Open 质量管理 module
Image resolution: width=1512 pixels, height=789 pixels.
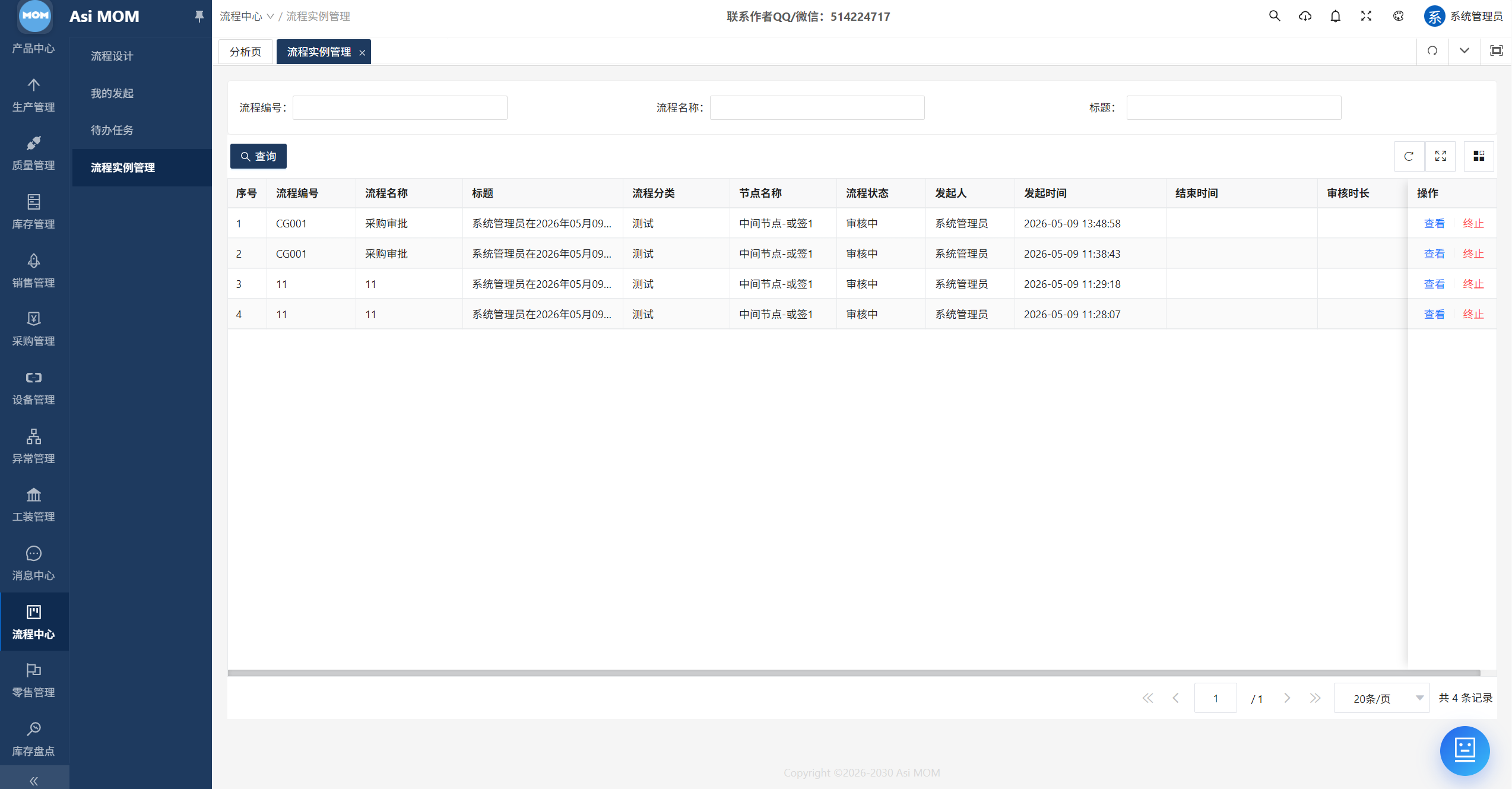point(34,154)
